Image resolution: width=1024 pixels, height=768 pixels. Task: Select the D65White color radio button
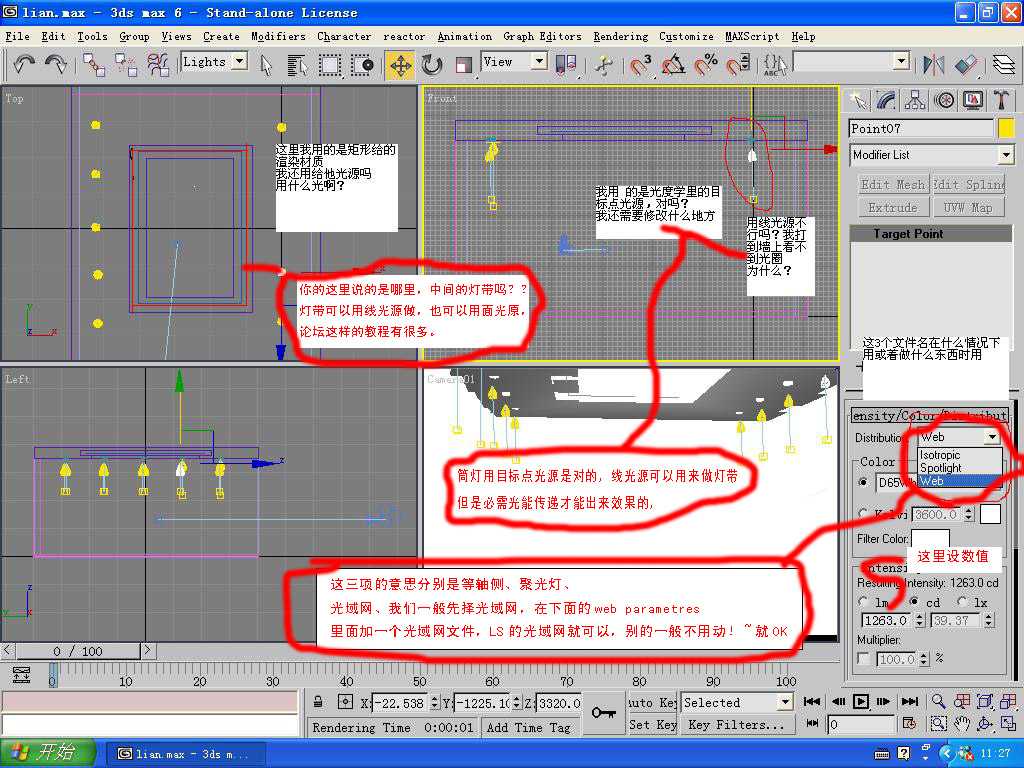point(863,483)
